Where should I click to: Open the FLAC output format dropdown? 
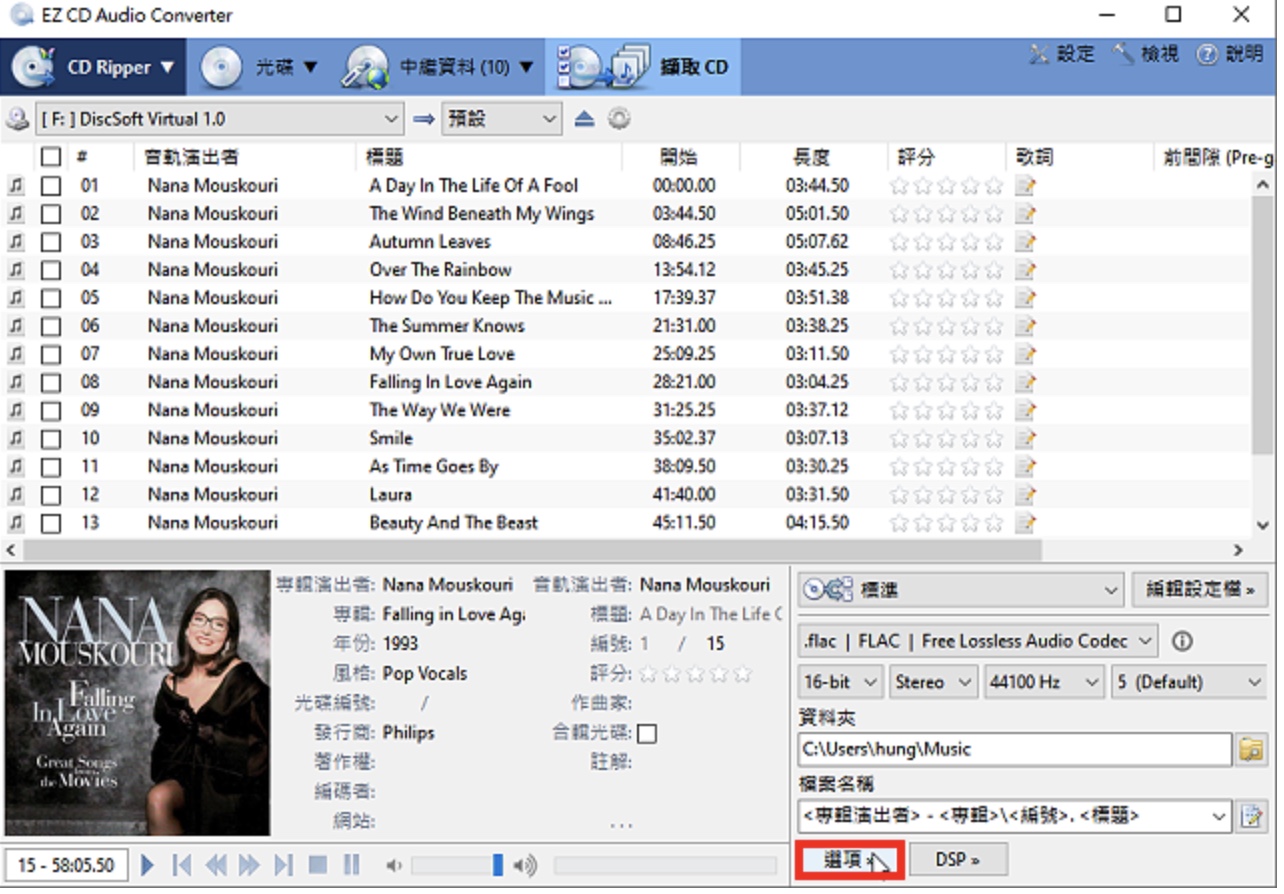(x=978, y=642)
